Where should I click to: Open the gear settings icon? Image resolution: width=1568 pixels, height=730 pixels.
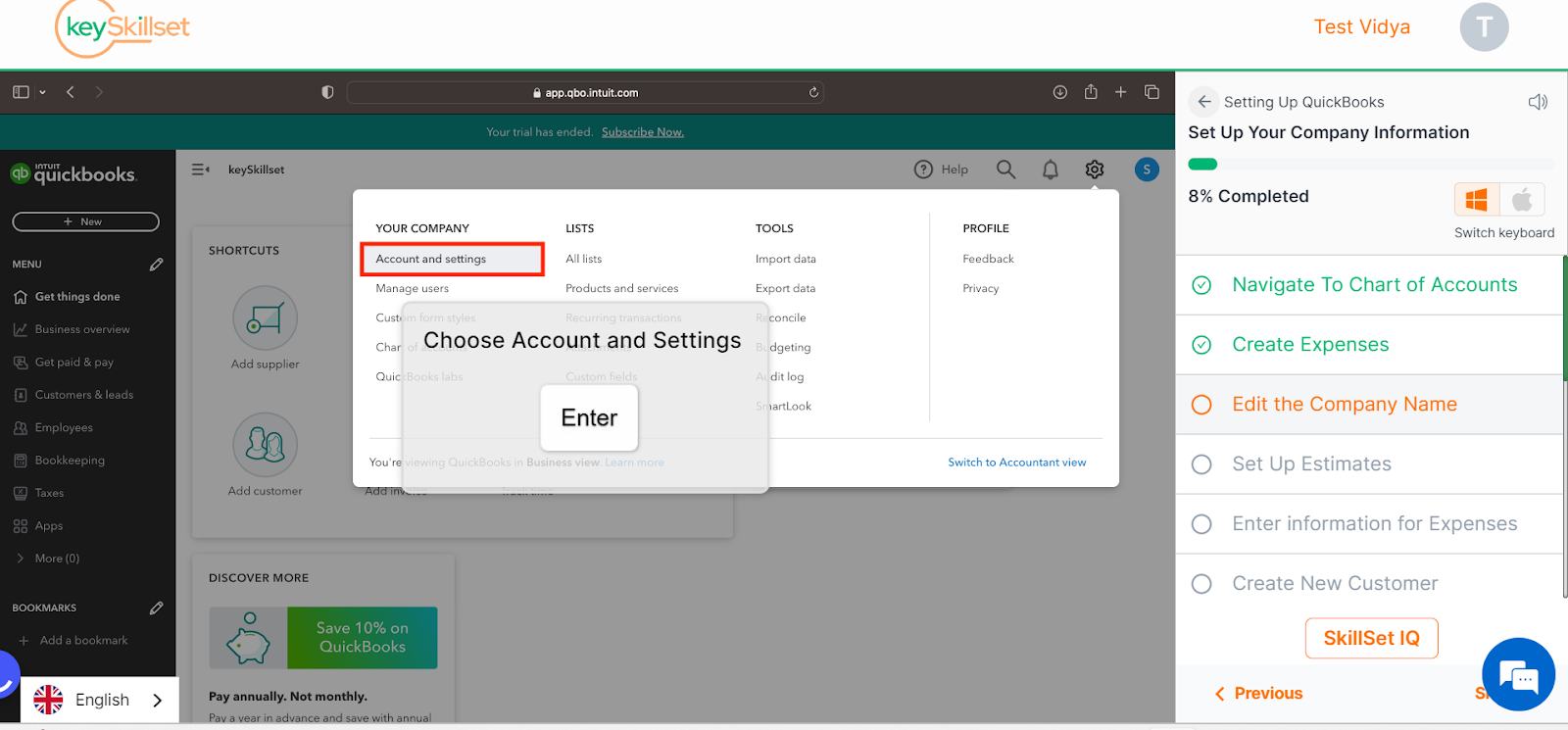tap(1095, 170)
